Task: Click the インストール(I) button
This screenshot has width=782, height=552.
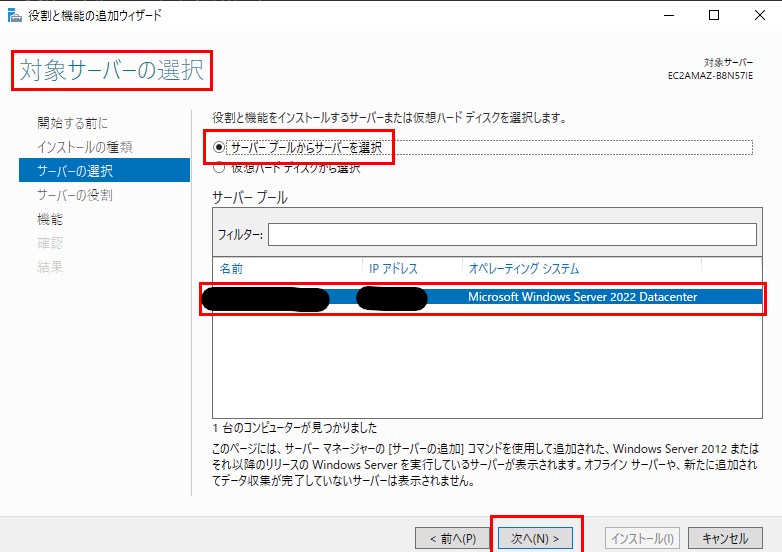Action: click(x=645, y=538)
